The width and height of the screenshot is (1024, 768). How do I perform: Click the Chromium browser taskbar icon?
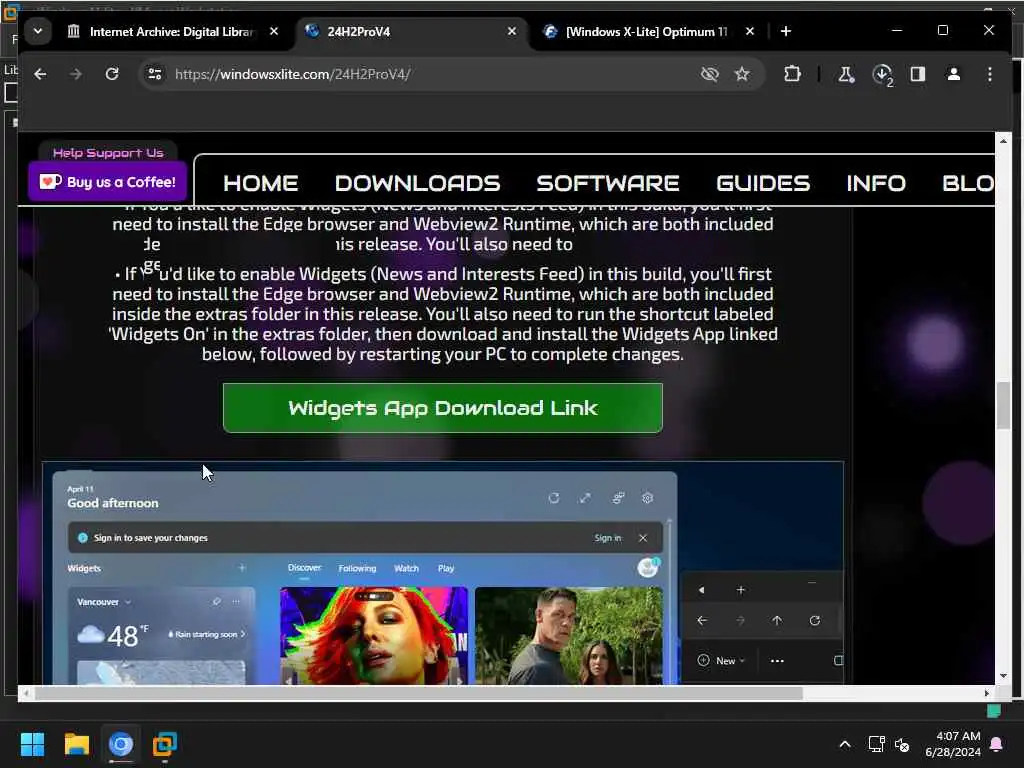121,744
